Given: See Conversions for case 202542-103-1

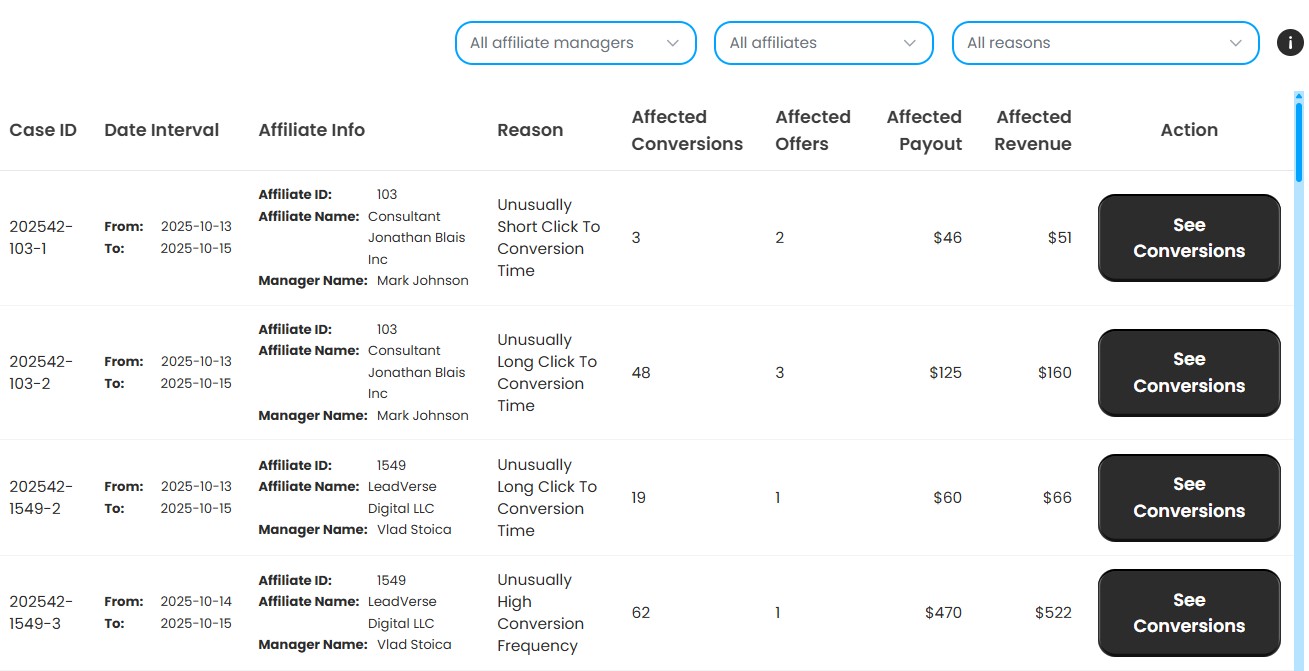Looking at the screenshot, I should point(1188,237).
